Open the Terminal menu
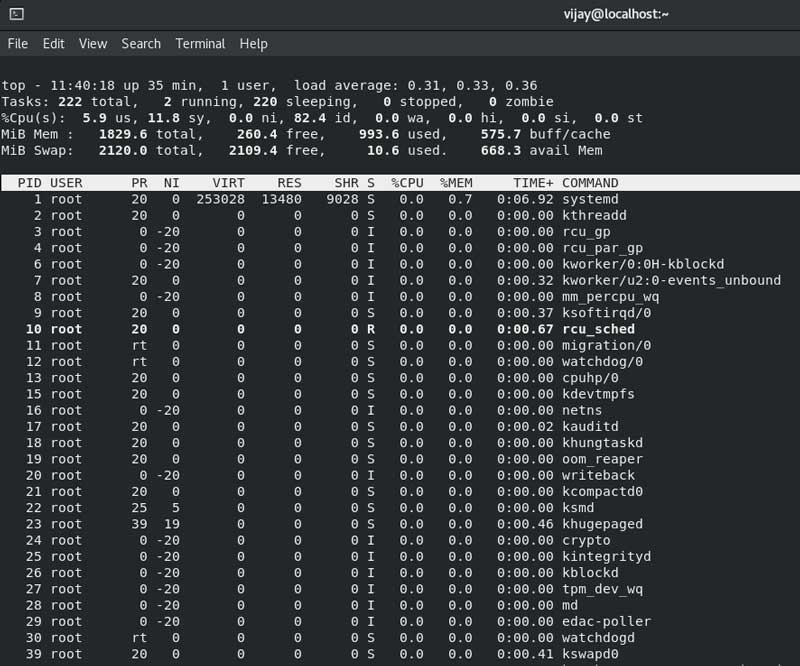The height and width of the screenshot is (666, 800). point(200,44)
